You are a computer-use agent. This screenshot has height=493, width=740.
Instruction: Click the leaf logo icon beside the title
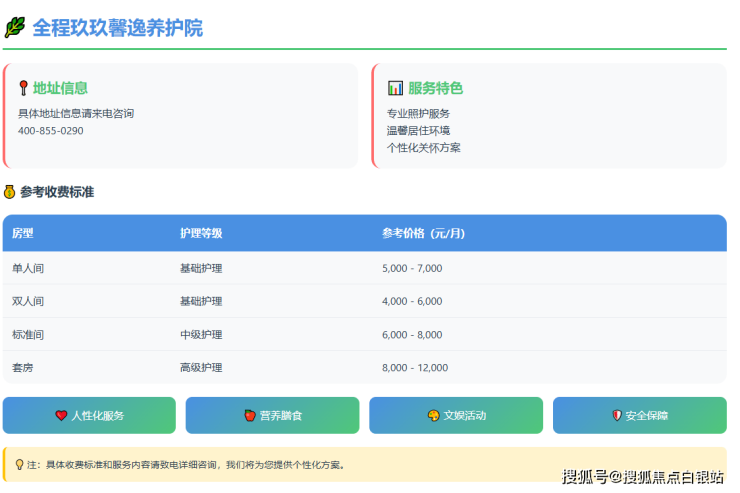(14, 28)
